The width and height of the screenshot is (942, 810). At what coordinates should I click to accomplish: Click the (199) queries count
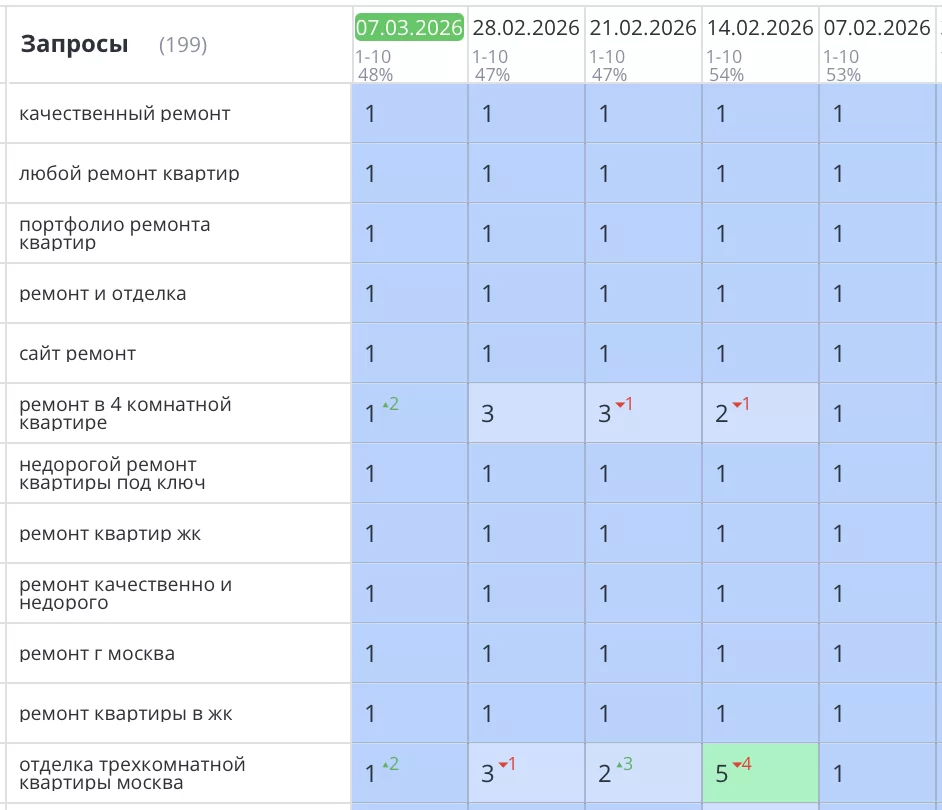point(183,45)
